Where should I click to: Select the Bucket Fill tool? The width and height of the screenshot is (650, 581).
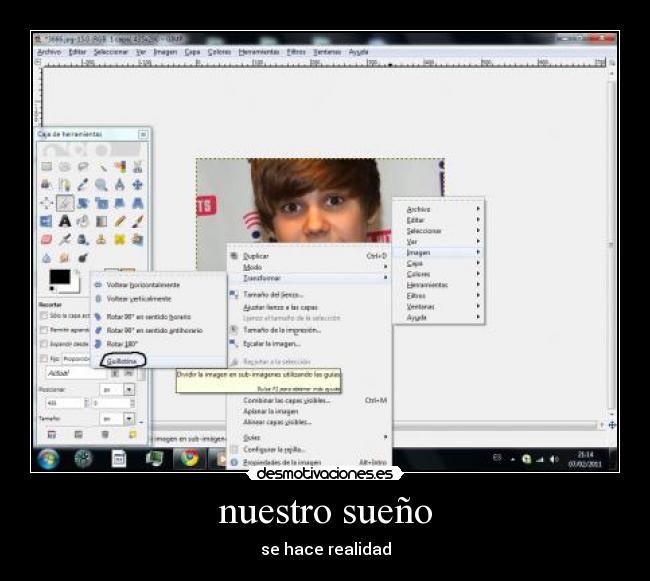pyautogui.click(x=83, y=221)
